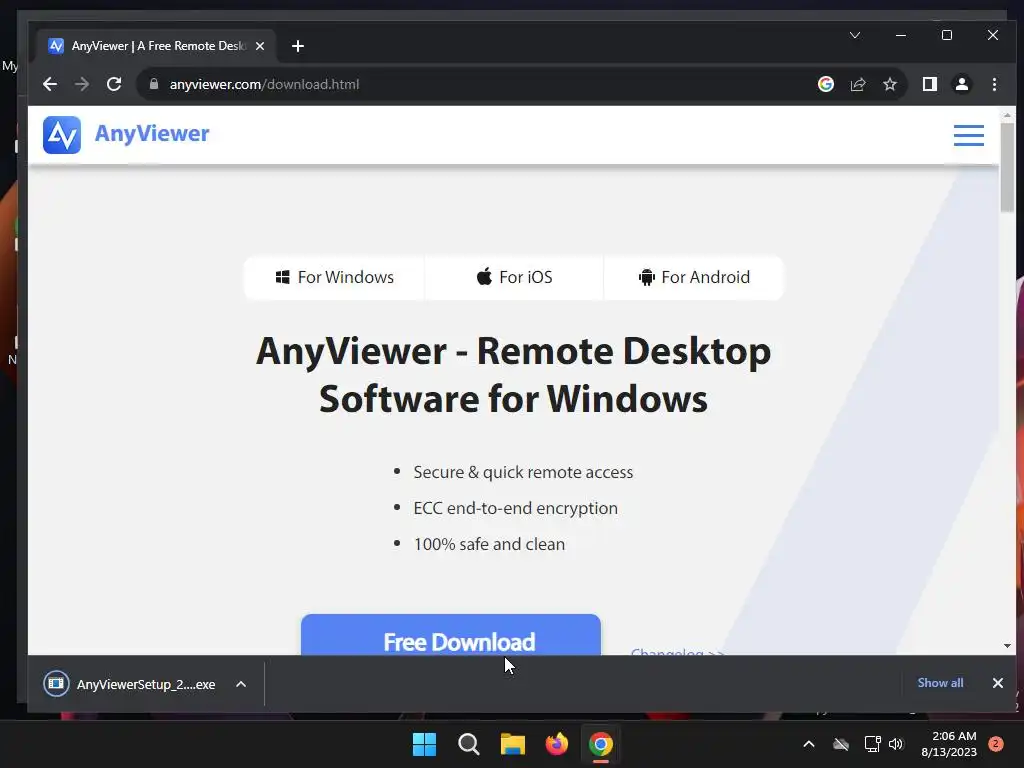Open the Changelog link

677,651
